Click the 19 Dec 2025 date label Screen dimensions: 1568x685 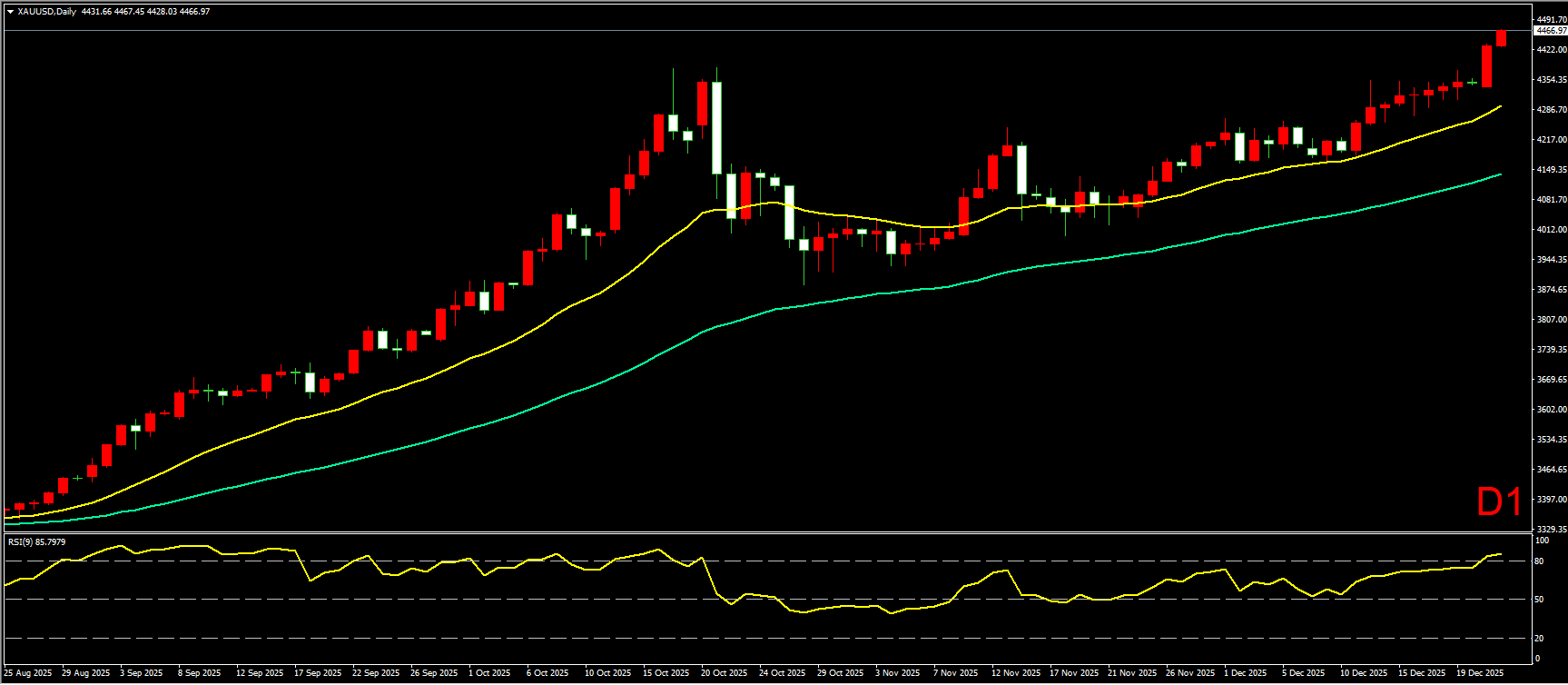click(x=1480, y=673)
